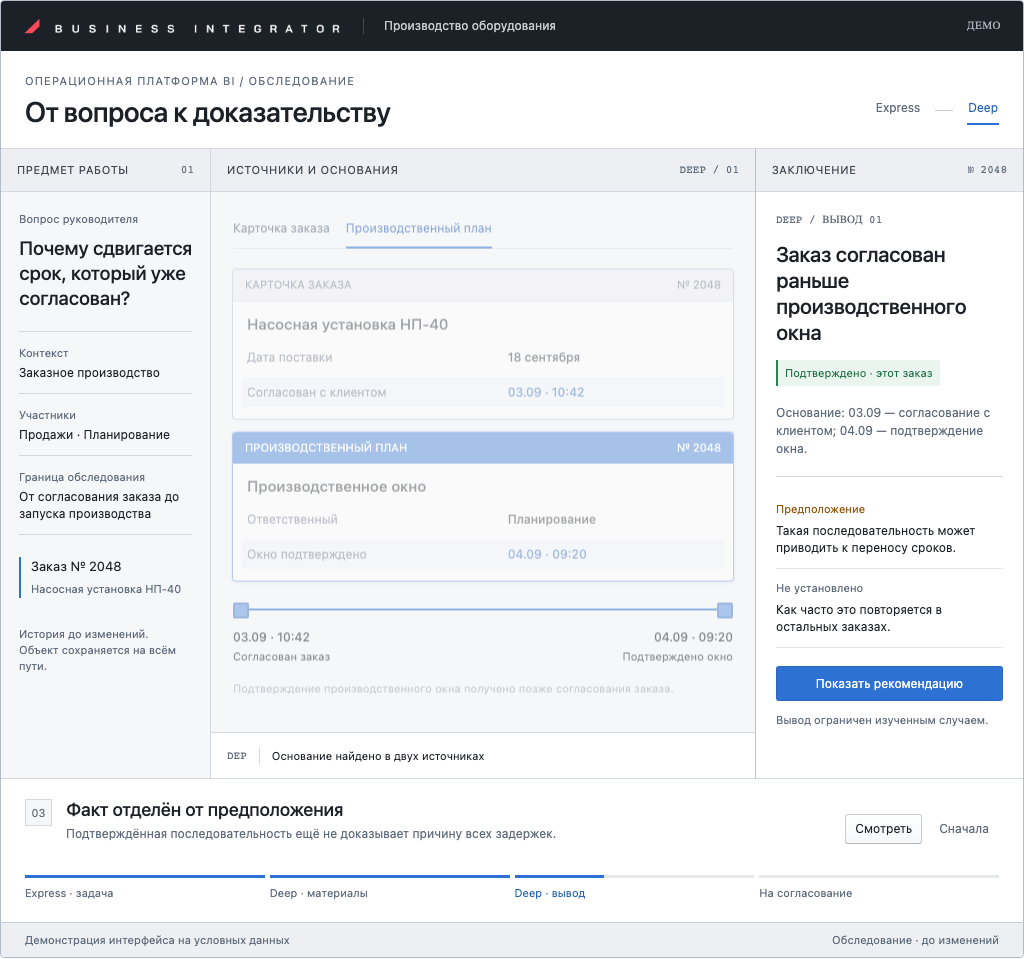Click the 03.09 · 10:42 value in order card
The image size is (1024, 959).
(546, 393)
